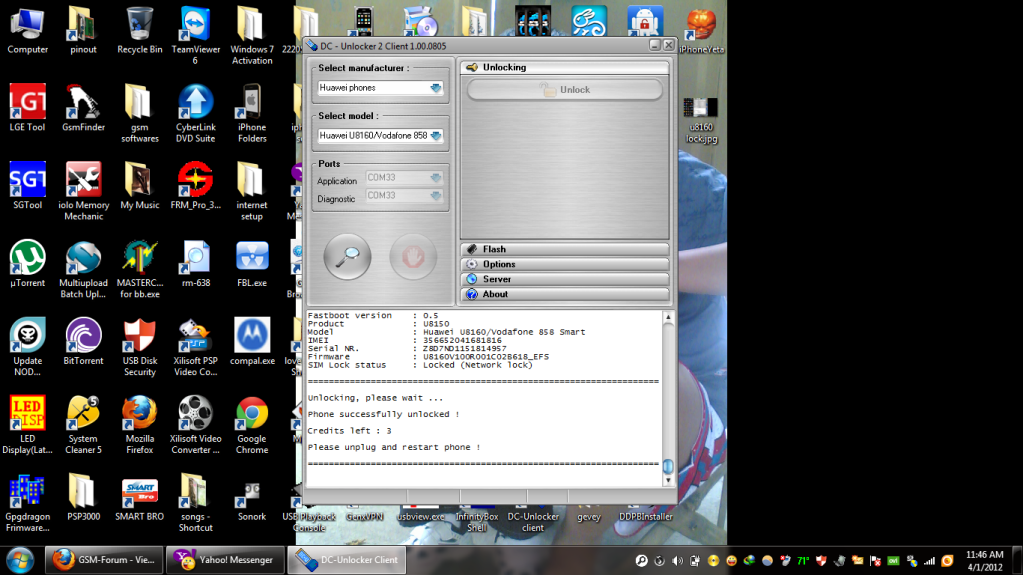Viewport: 1023px width, 575px height.
Task: Select the SMART BRO icon
Action: [140, 497]
